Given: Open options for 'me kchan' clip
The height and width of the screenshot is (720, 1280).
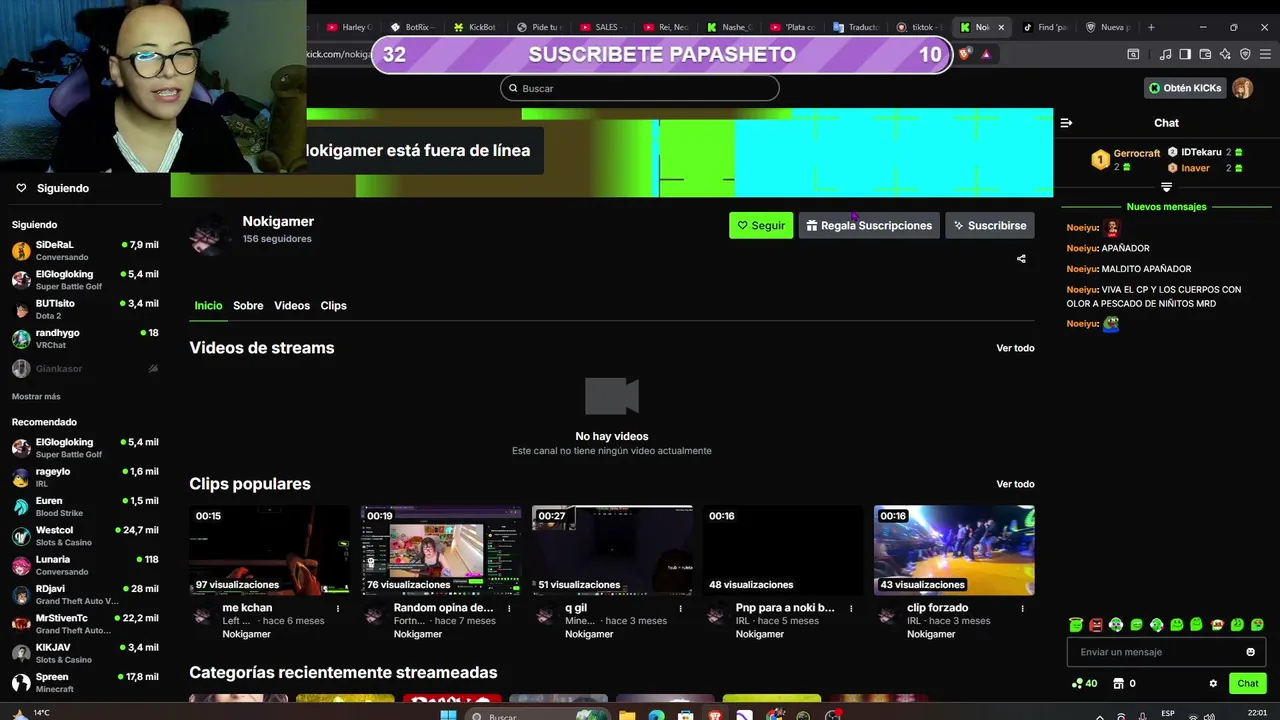Looking at the screenshot, I should [338, 608].
